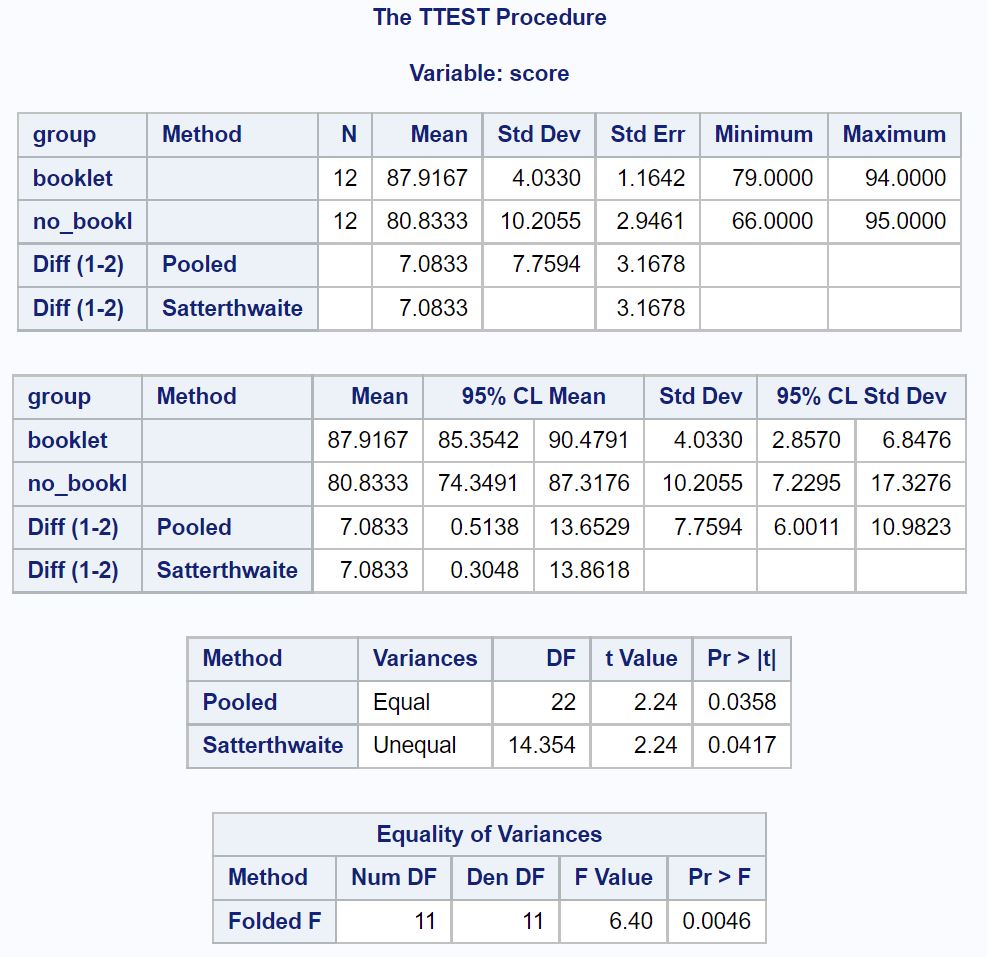Select the 'N' column header
This screenshot has width=987, height=957.
(349, 134)
